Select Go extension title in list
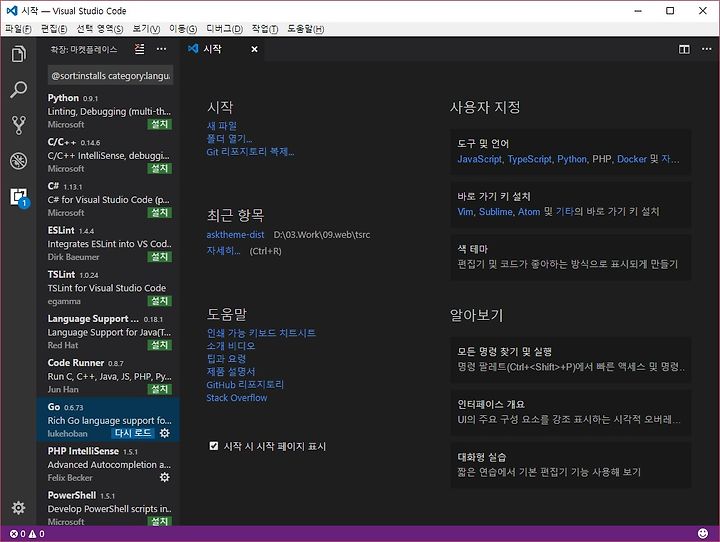This screenshot has width=720, height=542. point(54,407)
